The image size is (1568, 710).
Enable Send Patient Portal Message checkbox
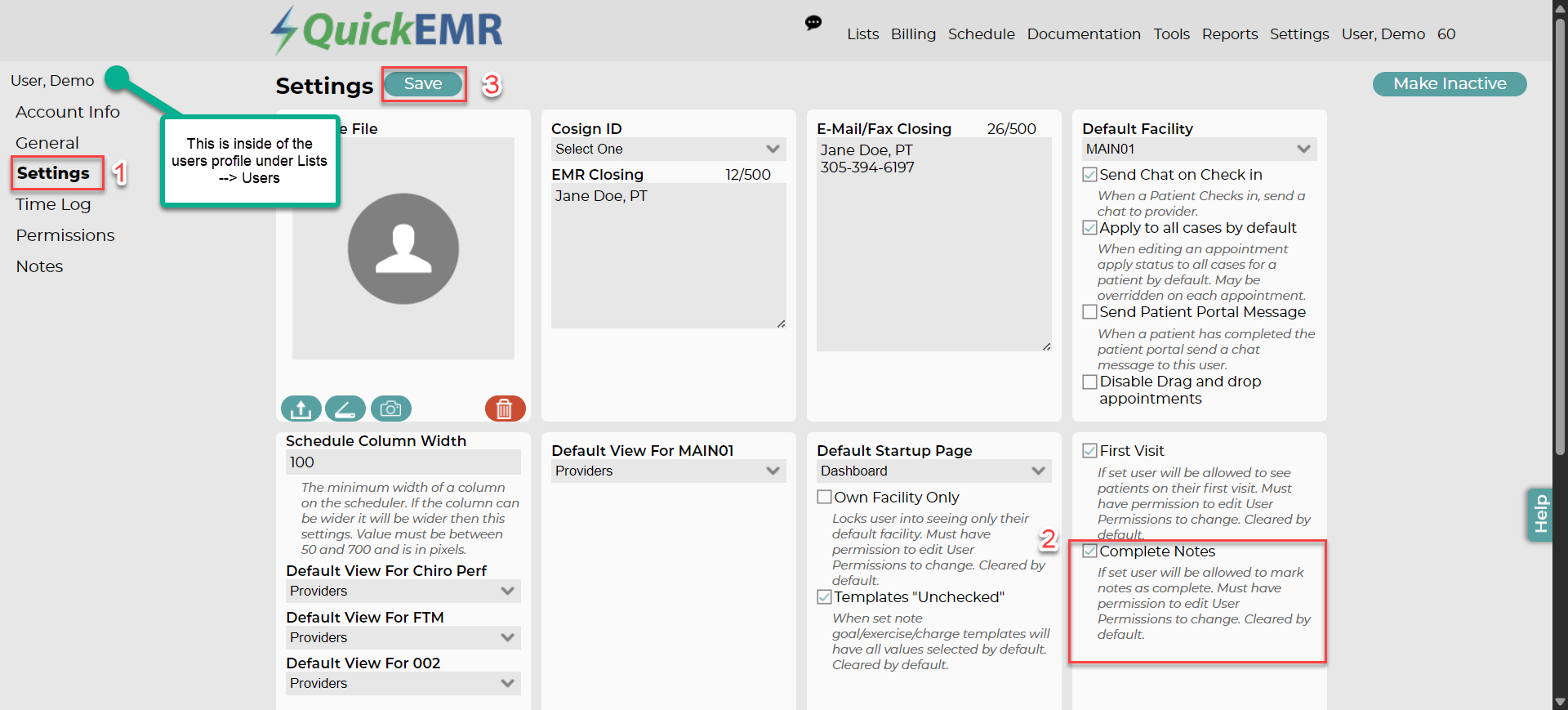[1089, 312]
